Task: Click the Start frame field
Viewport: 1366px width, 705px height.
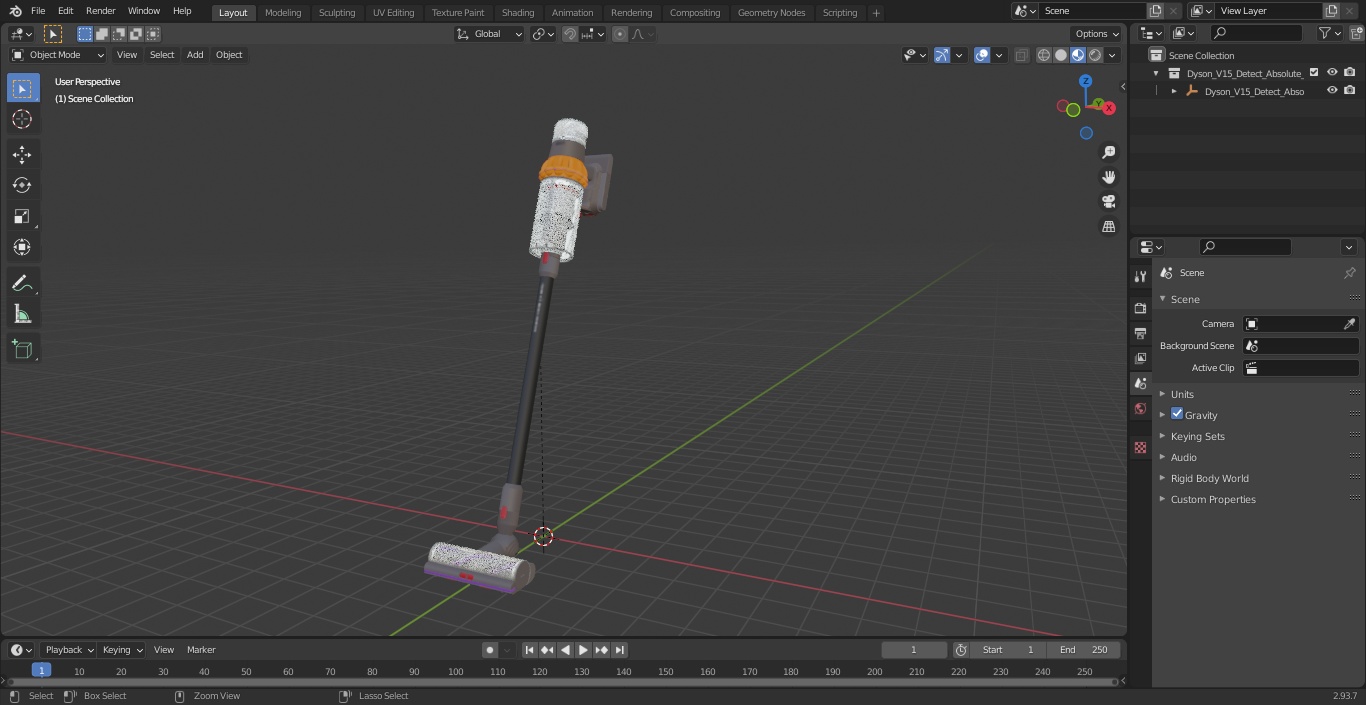Action: click(x=1008, y=650)
